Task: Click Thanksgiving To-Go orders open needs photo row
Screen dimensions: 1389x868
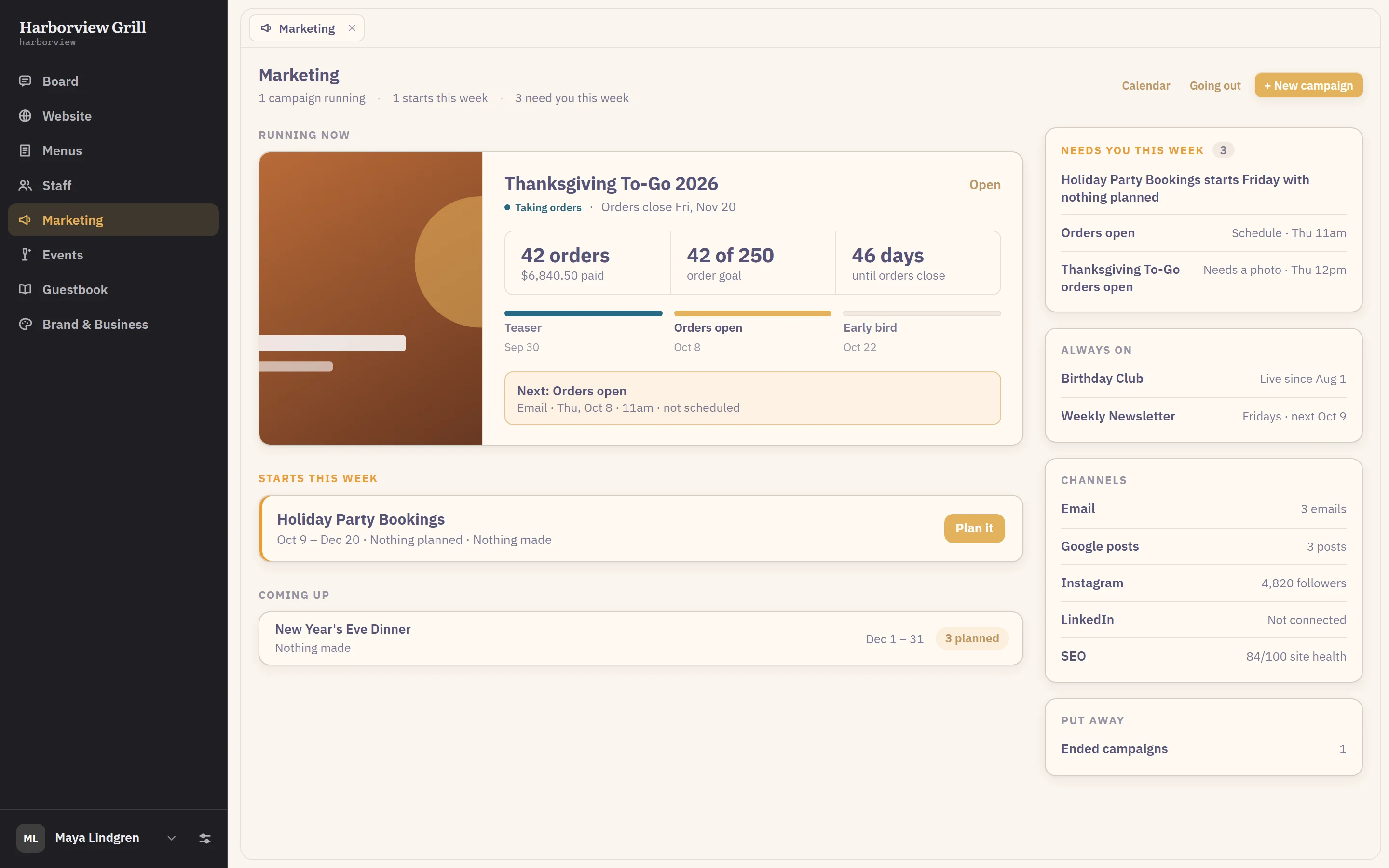Action: click(x=1203, y=278)
